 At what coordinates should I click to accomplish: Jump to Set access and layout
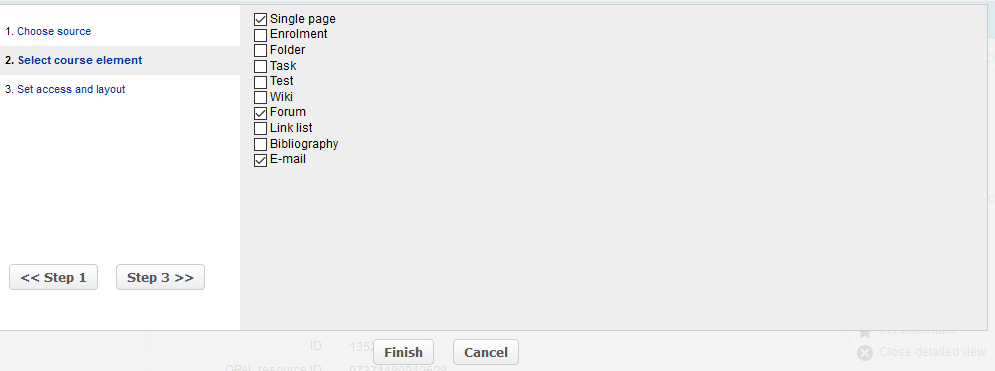71,89
